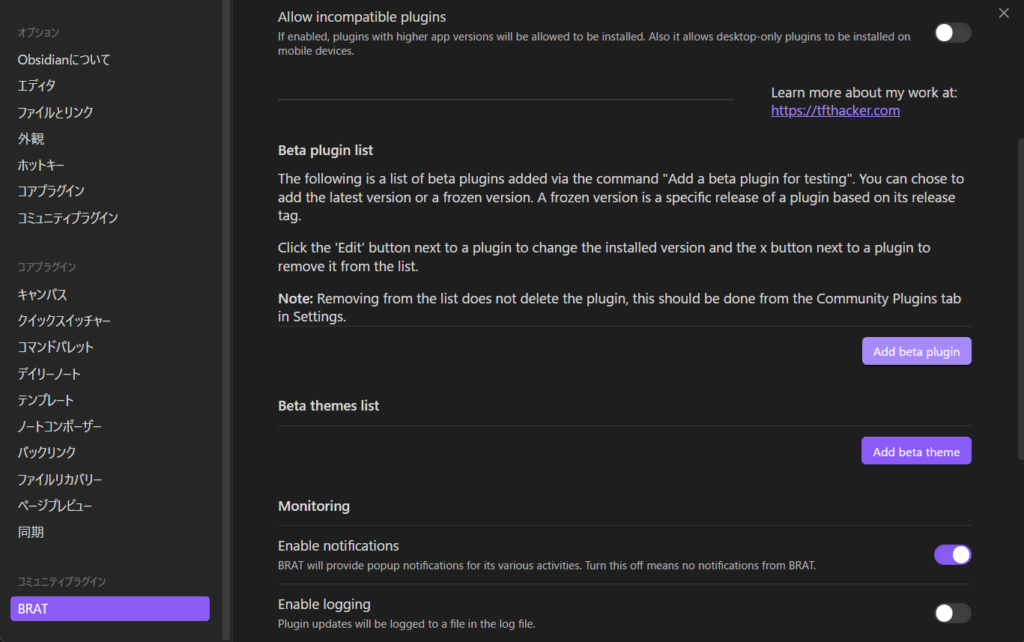Turn off Enable notifications toggle
Image resolution: width=1024 pixels, height=642 pixels.
(x=952, y=555)
